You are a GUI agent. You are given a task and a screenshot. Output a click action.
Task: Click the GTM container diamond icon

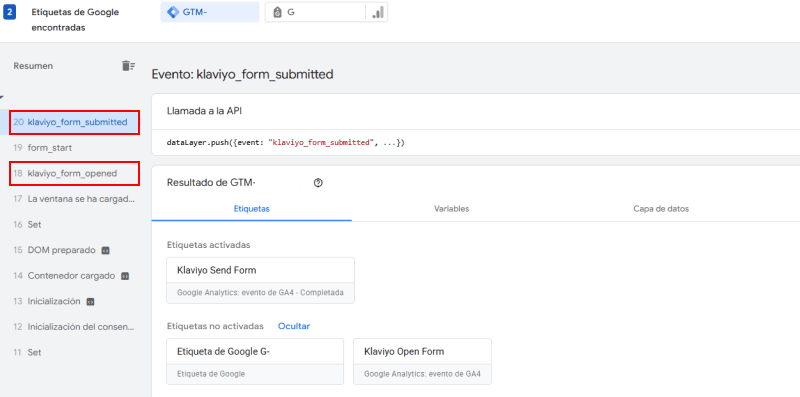(x=173, y=12)
